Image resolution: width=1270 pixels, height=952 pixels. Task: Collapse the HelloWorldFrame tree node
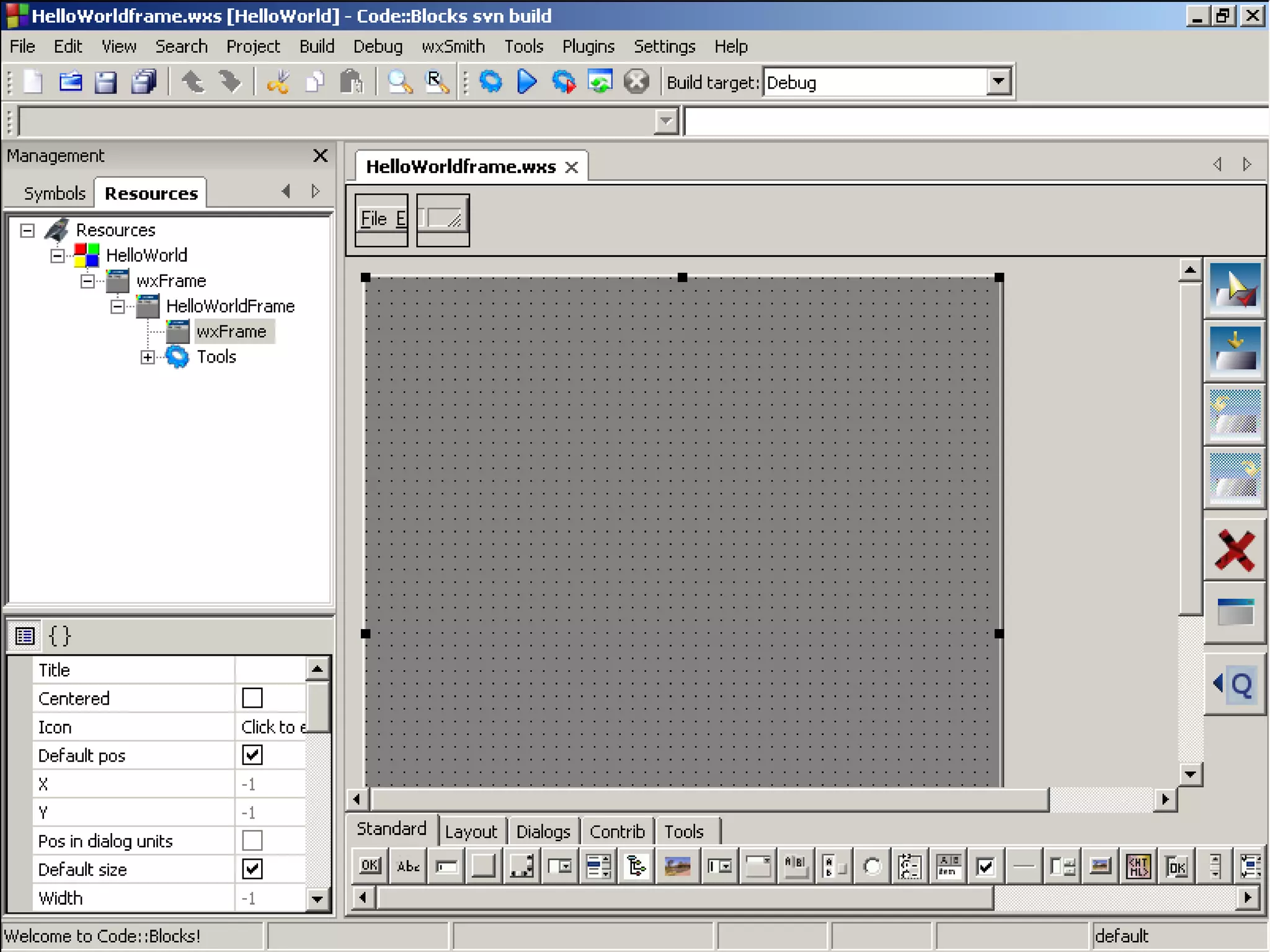[x=117, y=306]
